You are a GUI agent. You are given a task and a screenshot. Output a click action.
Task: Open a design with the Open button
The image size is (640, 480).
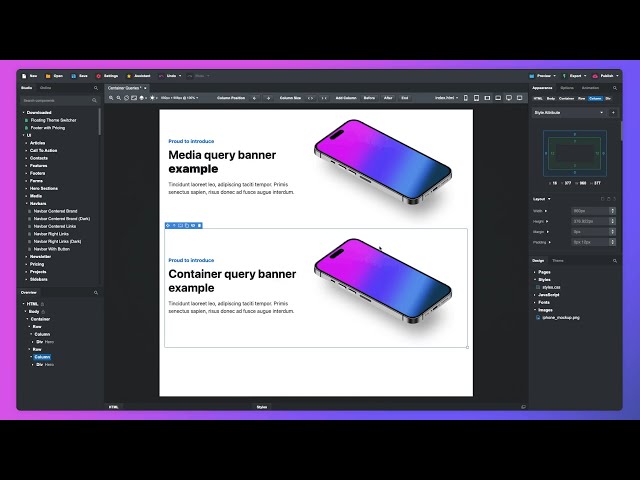(54, 76)
